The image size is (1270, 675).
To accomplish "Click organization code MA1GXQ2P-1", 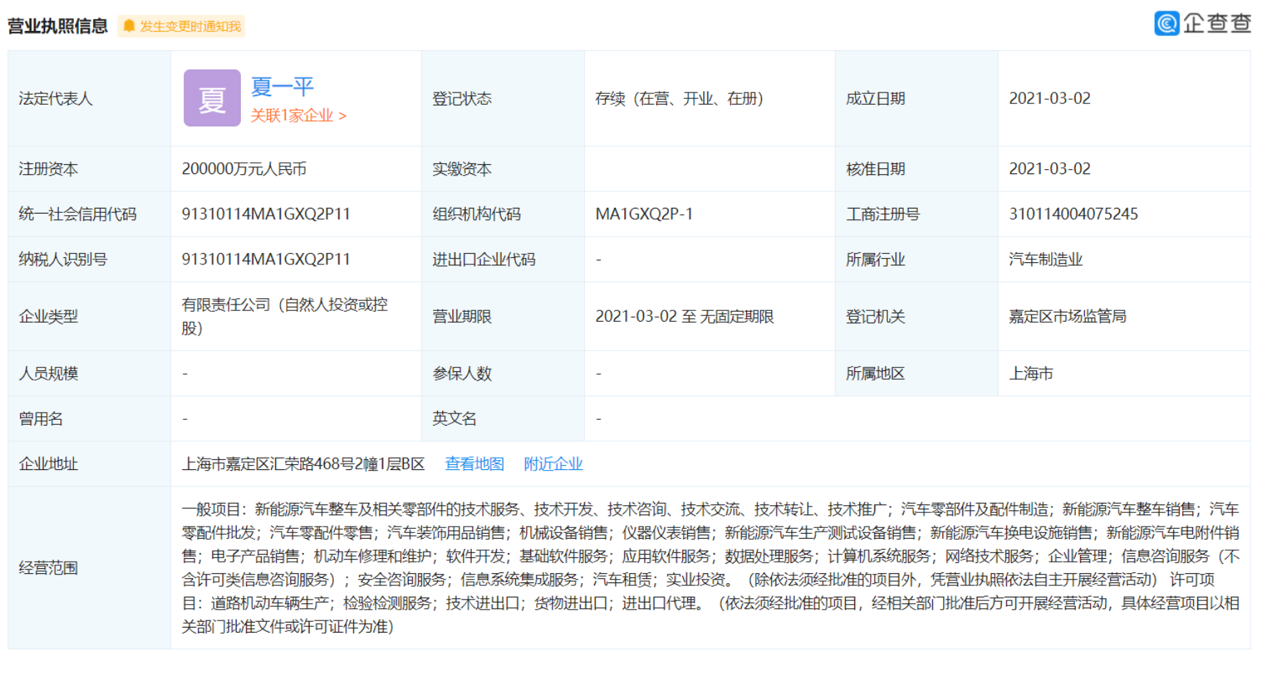I will point(644,214).
